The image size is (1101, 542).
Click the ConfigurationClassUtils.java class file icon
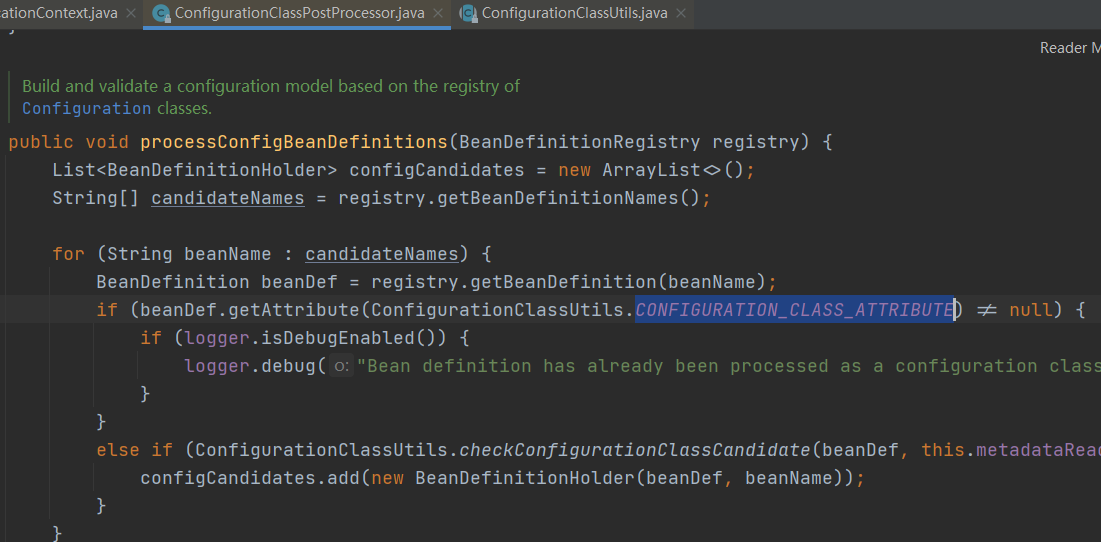468,13
